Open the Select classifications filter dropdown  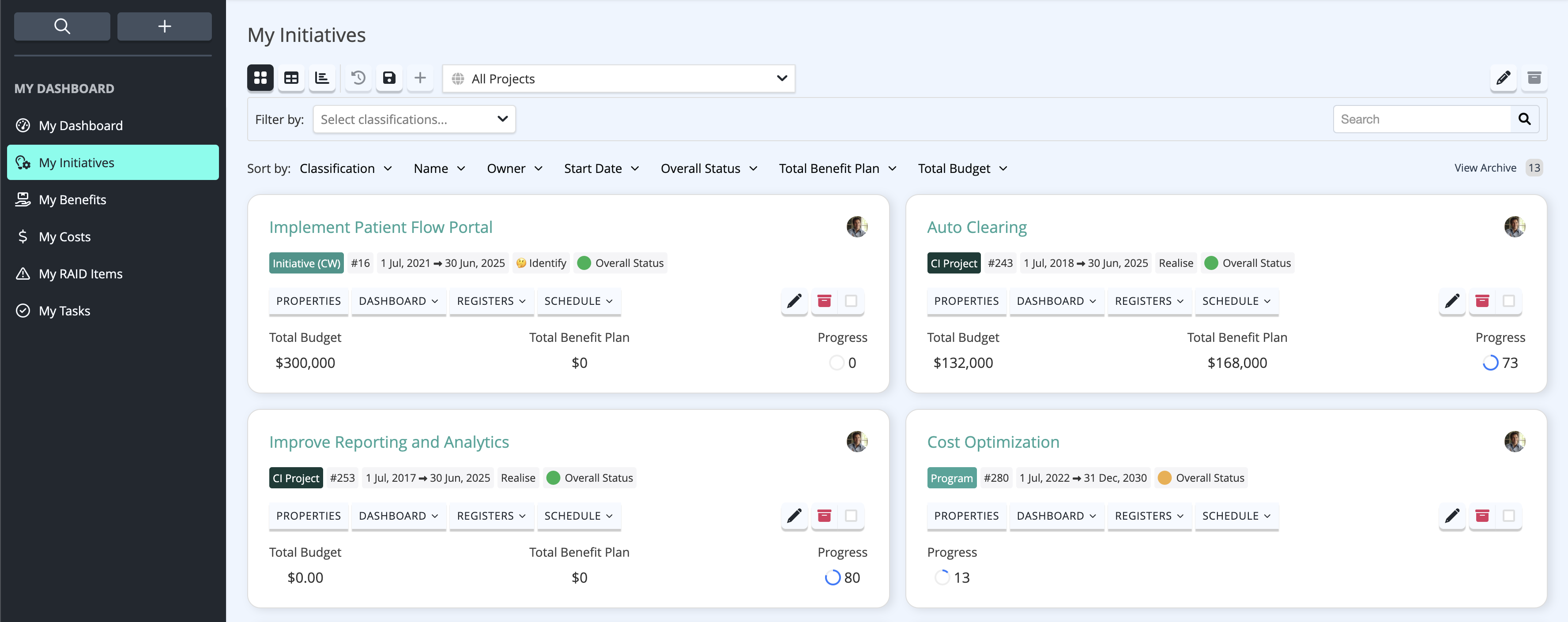[414, 119]
